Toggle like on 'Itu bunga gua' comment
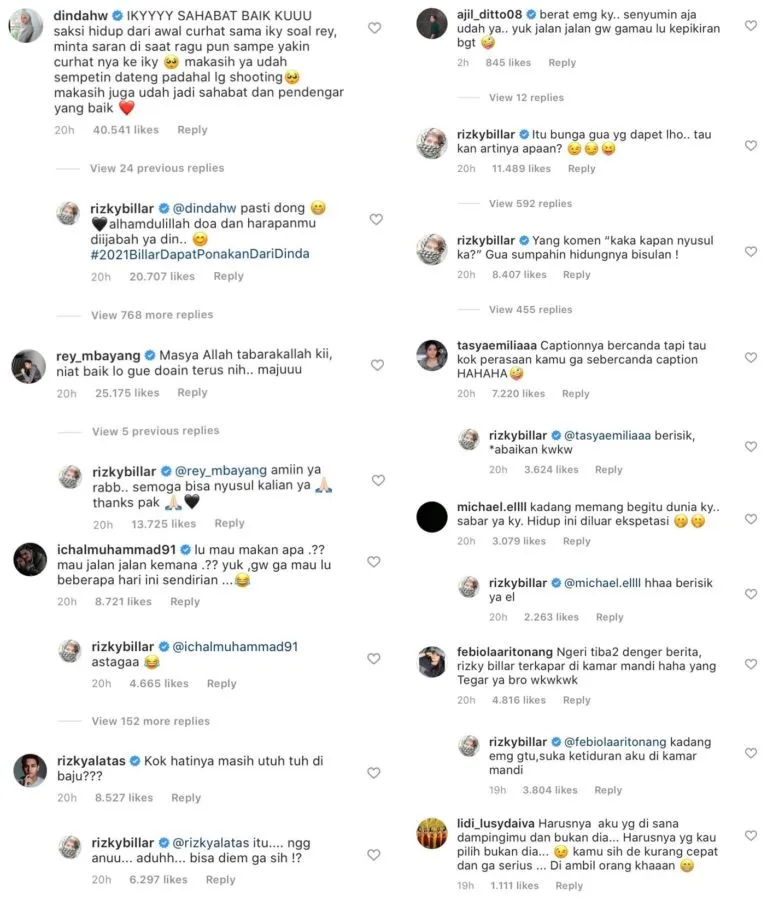Viewport: 779px width, 900px height. coord(751,146)
